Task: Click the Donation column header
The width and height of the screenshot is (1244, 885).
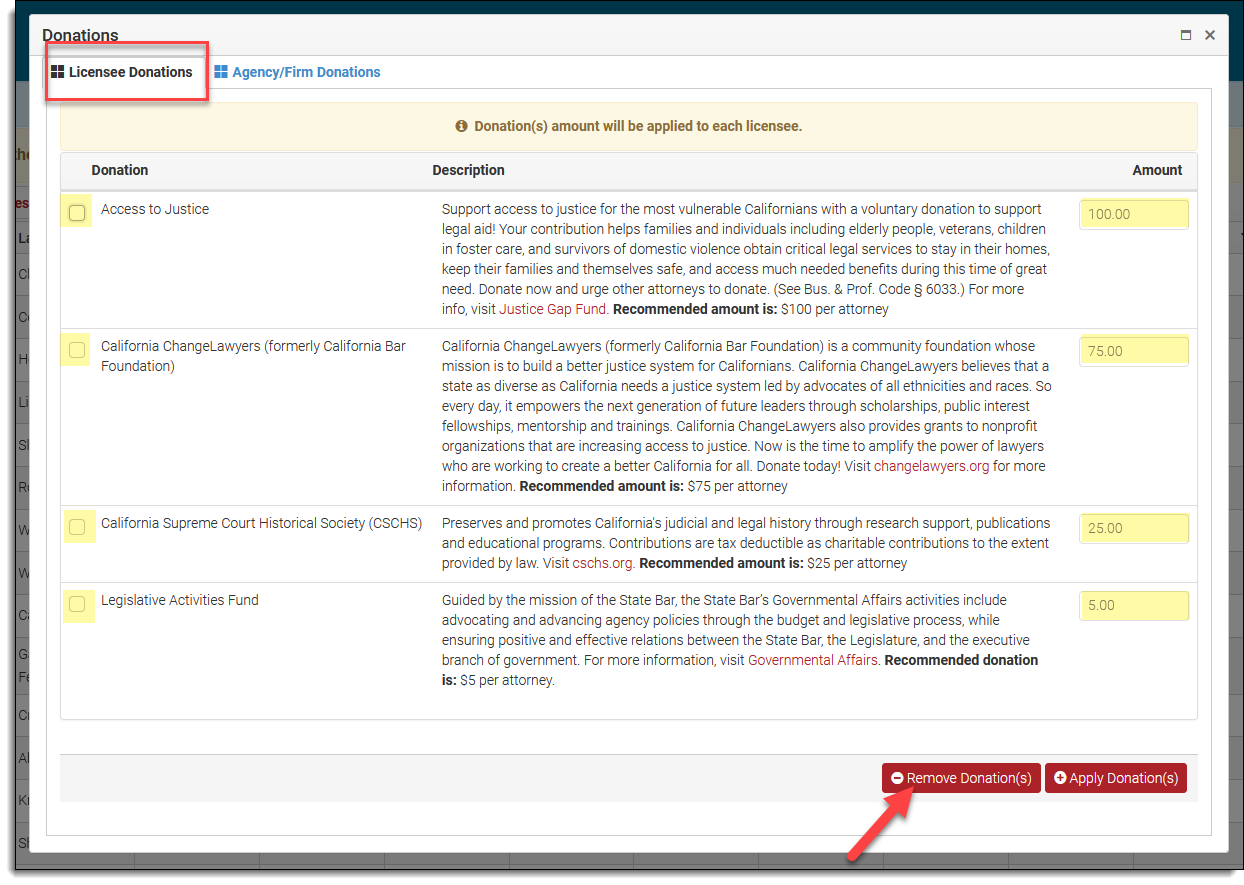Action: pos(120,170)
